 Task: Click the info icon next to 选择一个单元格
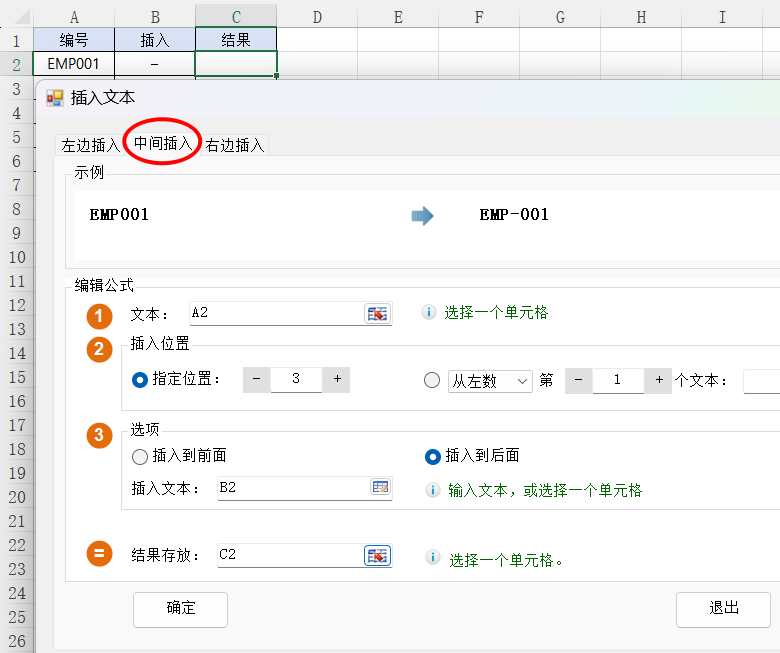tap(429, 313)
